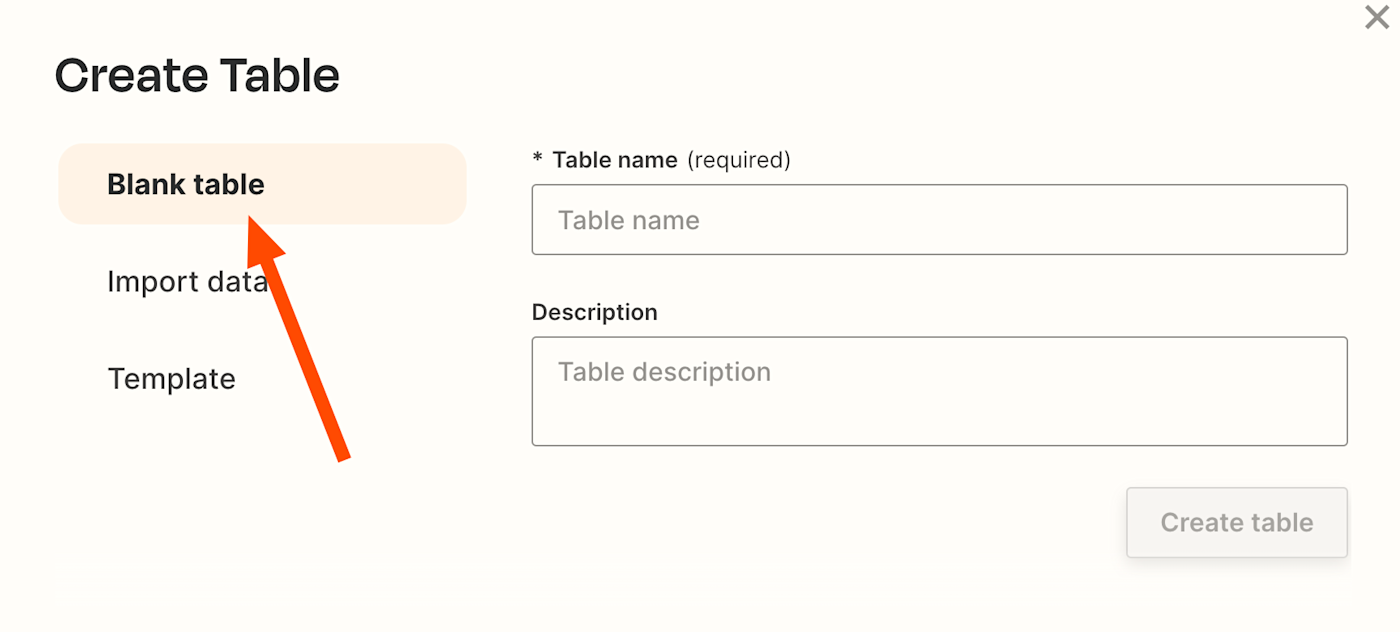Viewport: 1400px width, 632px height.
Task: Click into the Table description box
Action: [x=939, y=391]
